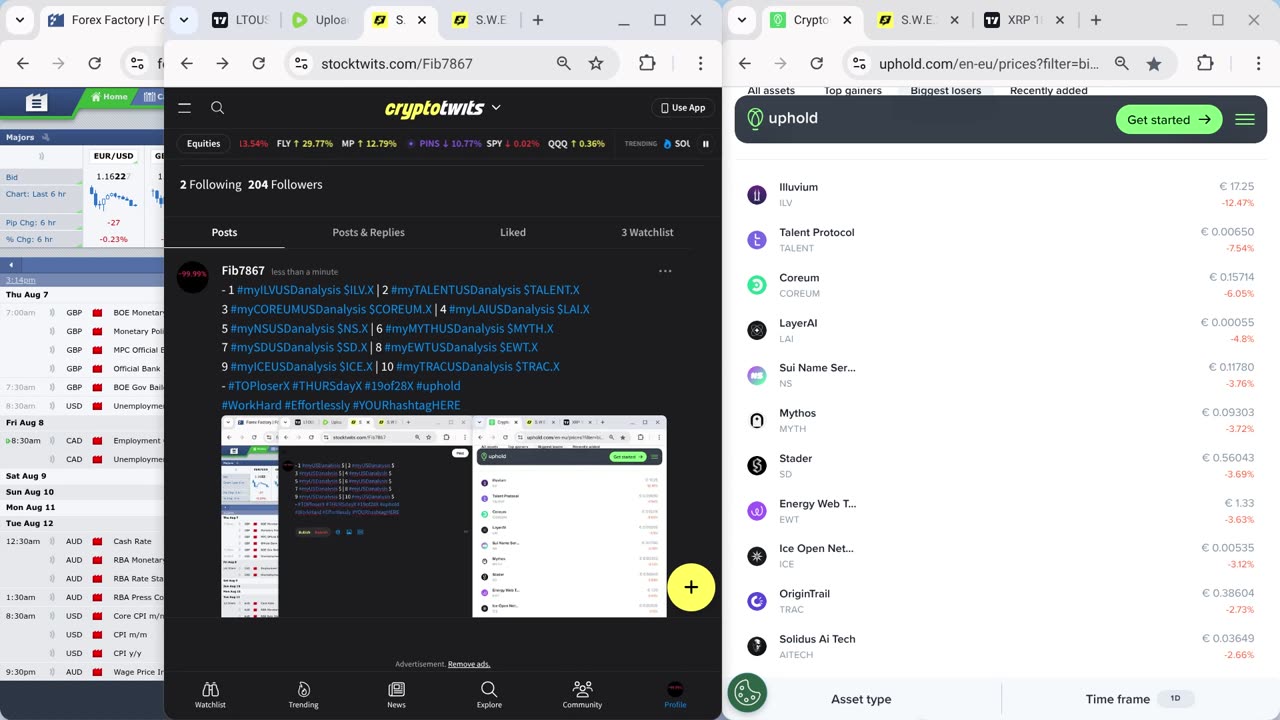1280x720 pixels.
Task: Open Profile in bottom navigation
Action: [675, 695]
